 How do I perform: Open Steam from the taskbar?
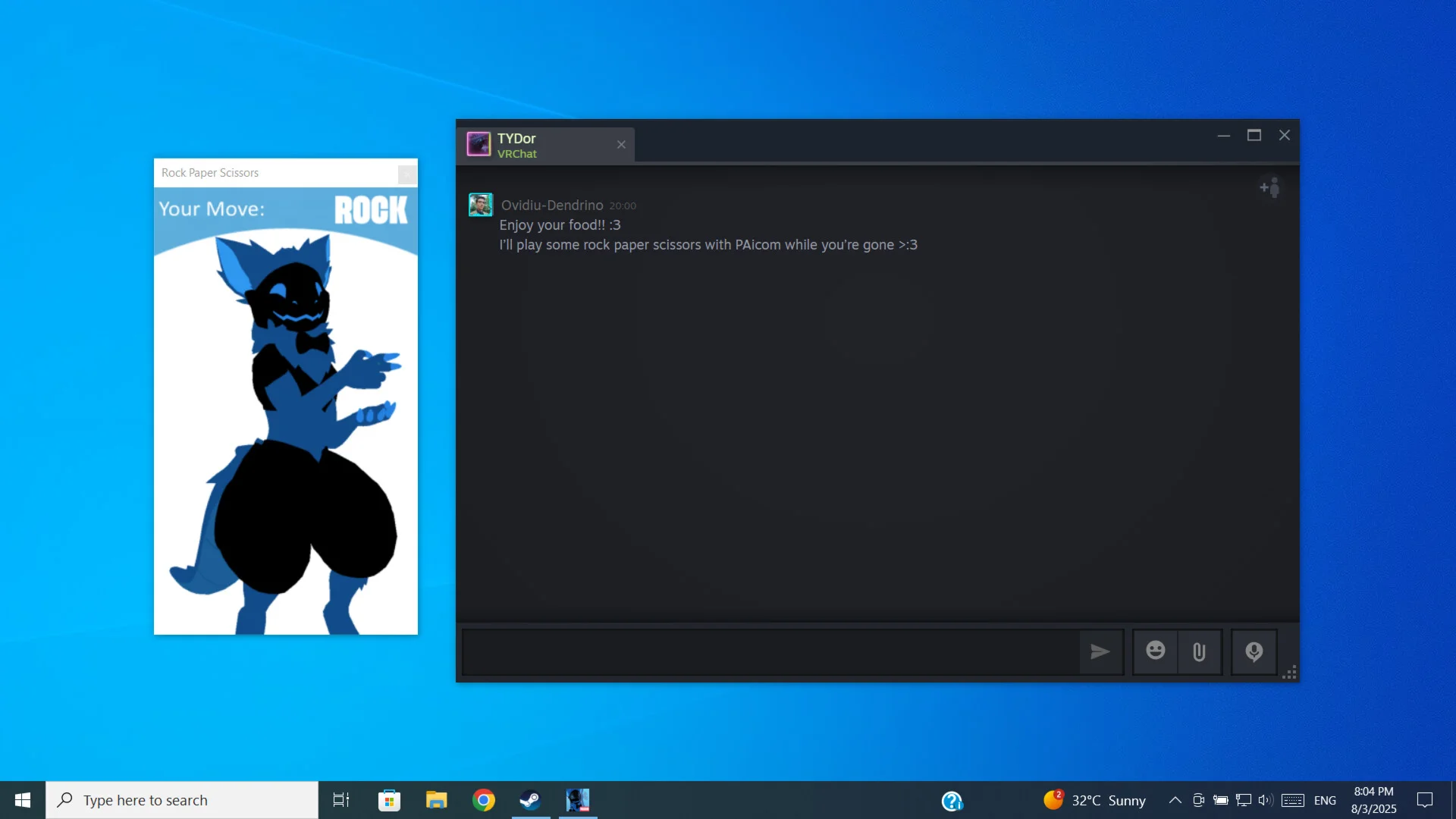coord(530,800)
